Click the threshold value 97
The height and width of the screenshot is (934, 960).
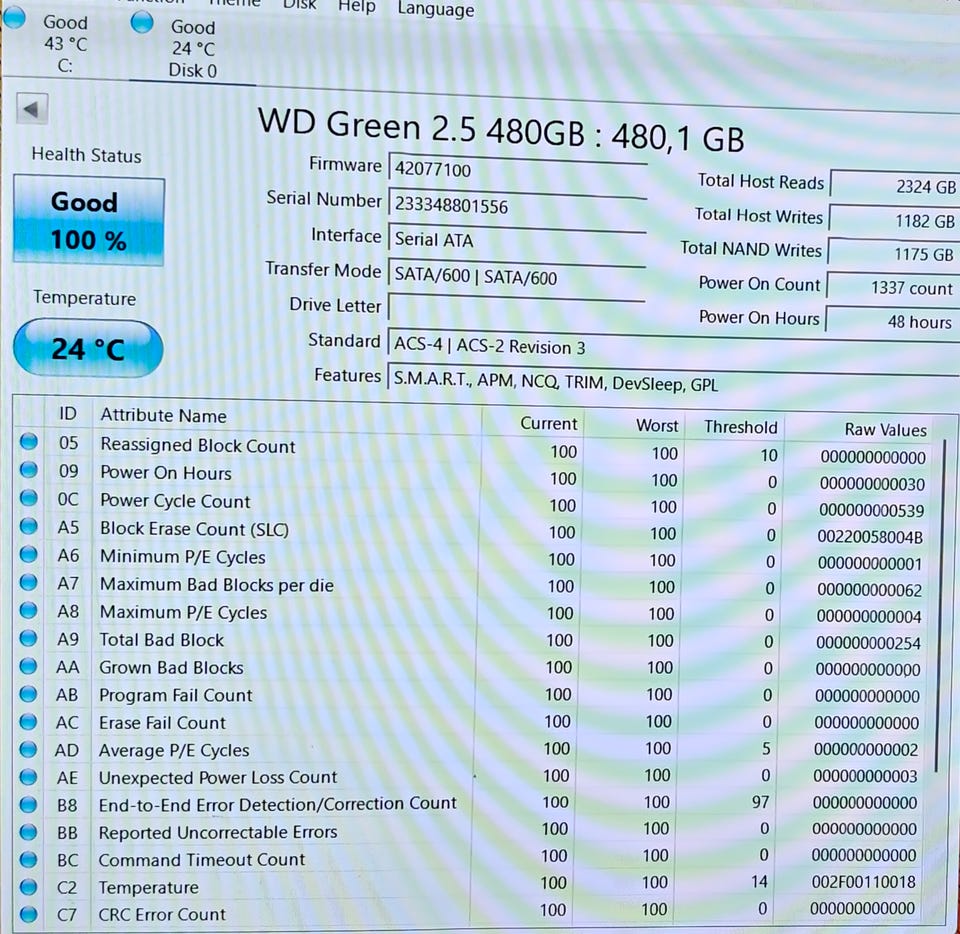760,802
